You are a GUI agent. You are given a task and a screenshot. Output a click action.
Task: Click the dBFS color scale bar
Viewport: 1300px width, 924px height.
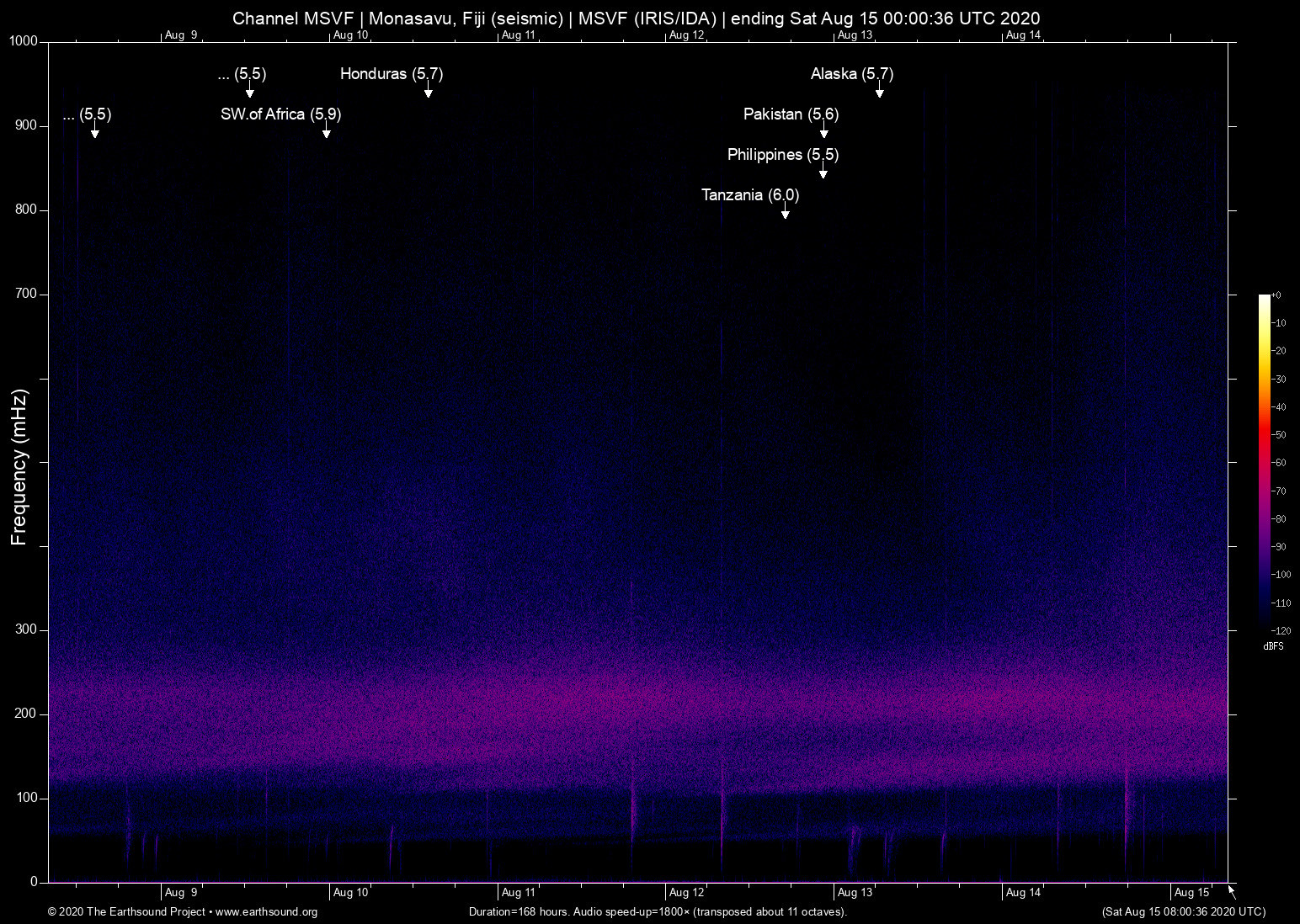[x=1264, y=461]
